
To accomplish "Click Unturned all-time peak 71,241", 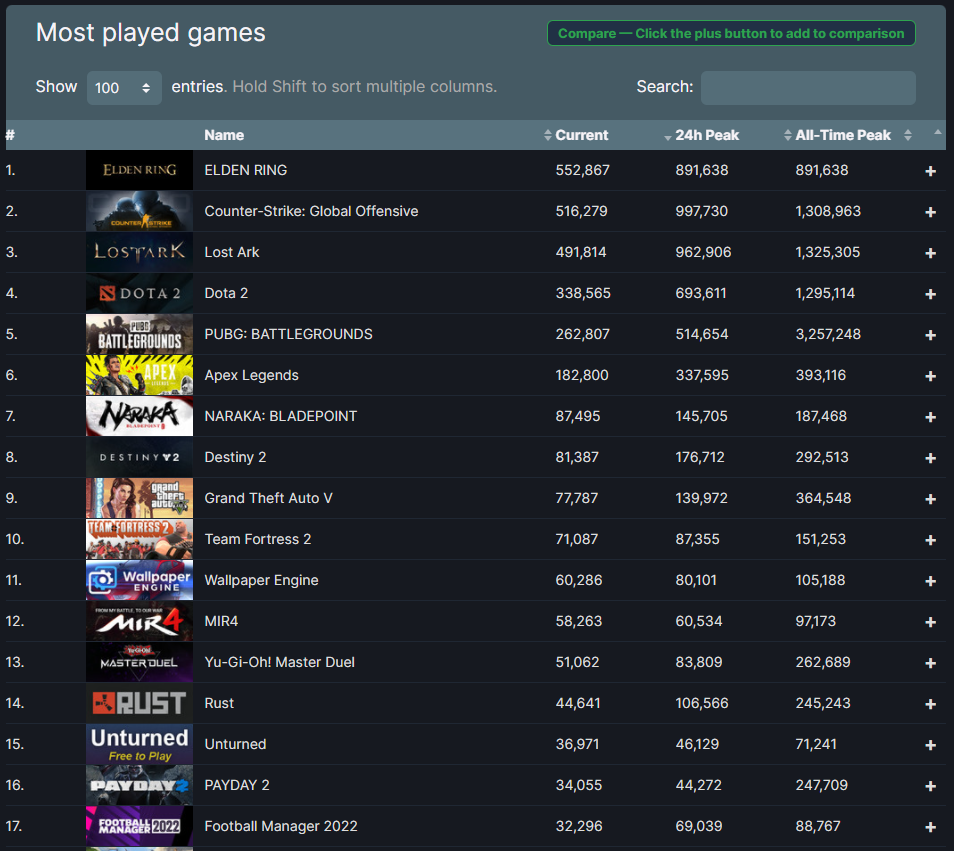I will click(x=816, y=744).
